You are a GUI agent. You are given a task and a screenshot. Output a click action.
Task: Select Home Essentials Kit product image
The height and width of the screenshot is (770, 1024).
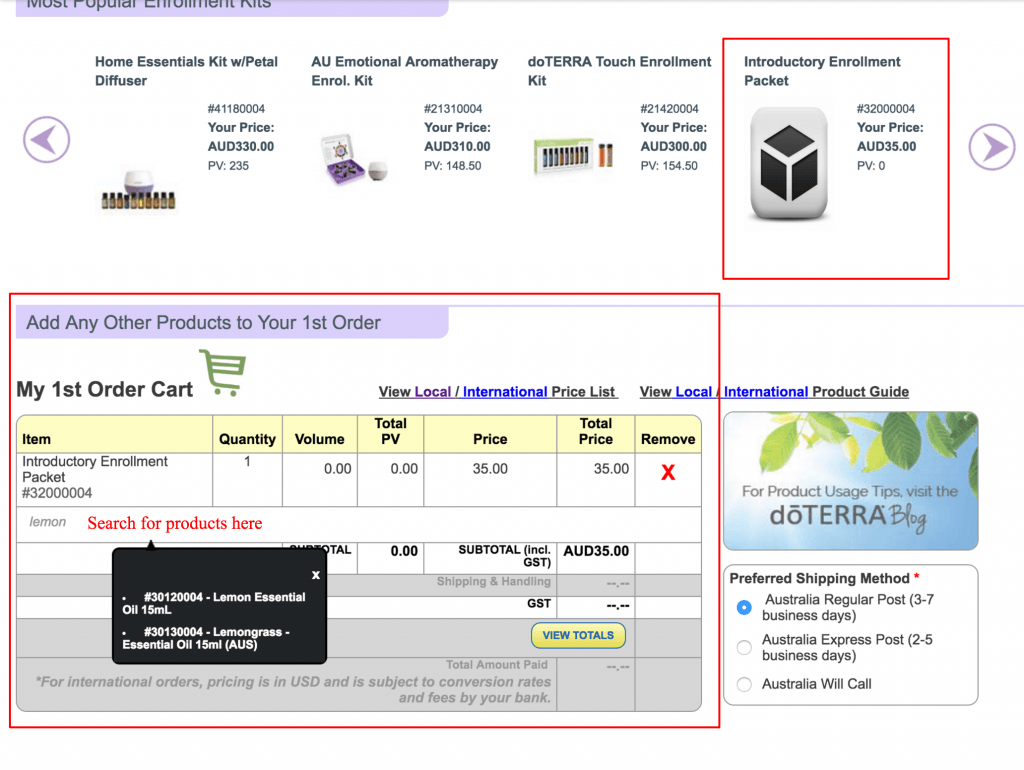tap(138, 191)
